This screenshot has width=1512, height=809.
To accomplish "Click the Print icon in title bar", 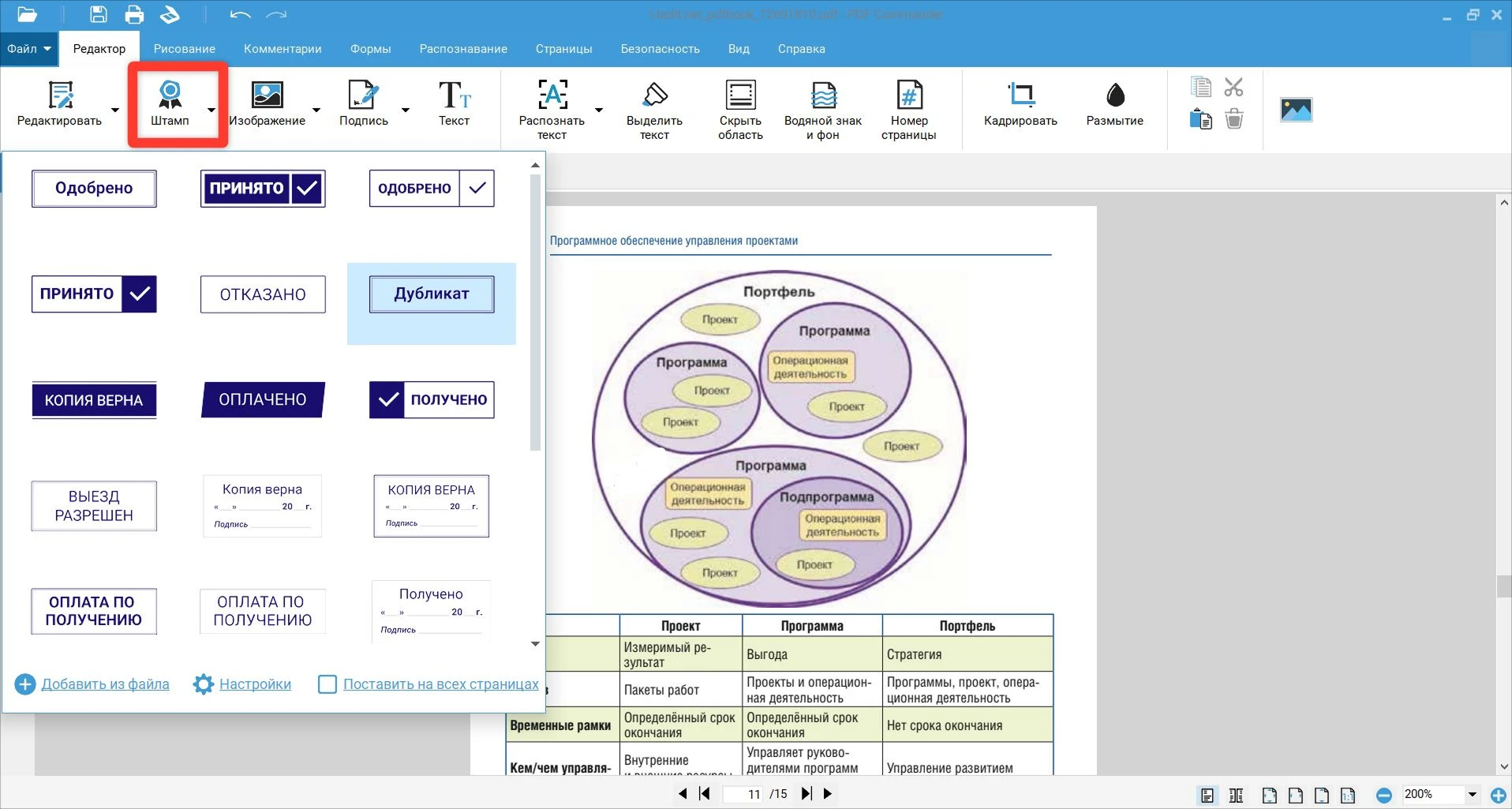I will coord(134,14).
